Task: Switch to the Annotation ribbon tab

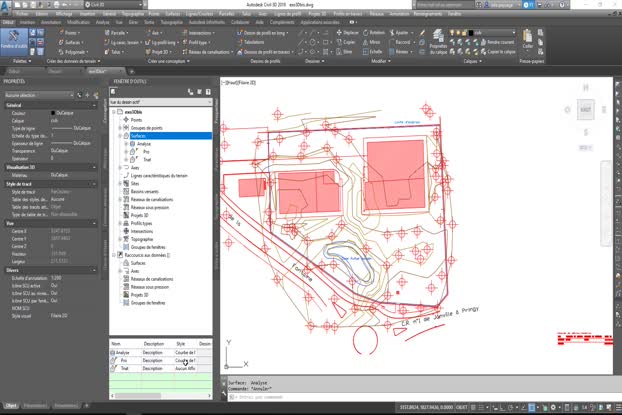Action: (x=51, y=22)
